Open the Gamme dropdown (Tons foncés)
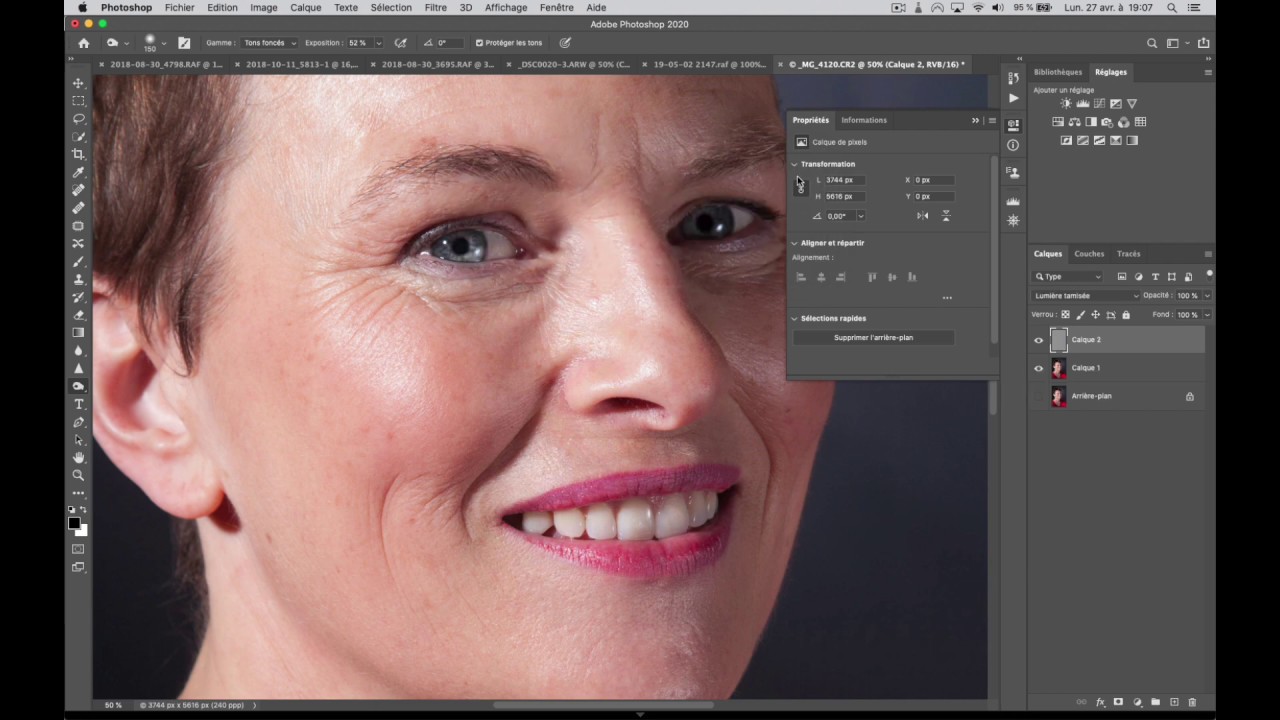The height and width of the screenshot is (720, 1280). click(269, 43)
